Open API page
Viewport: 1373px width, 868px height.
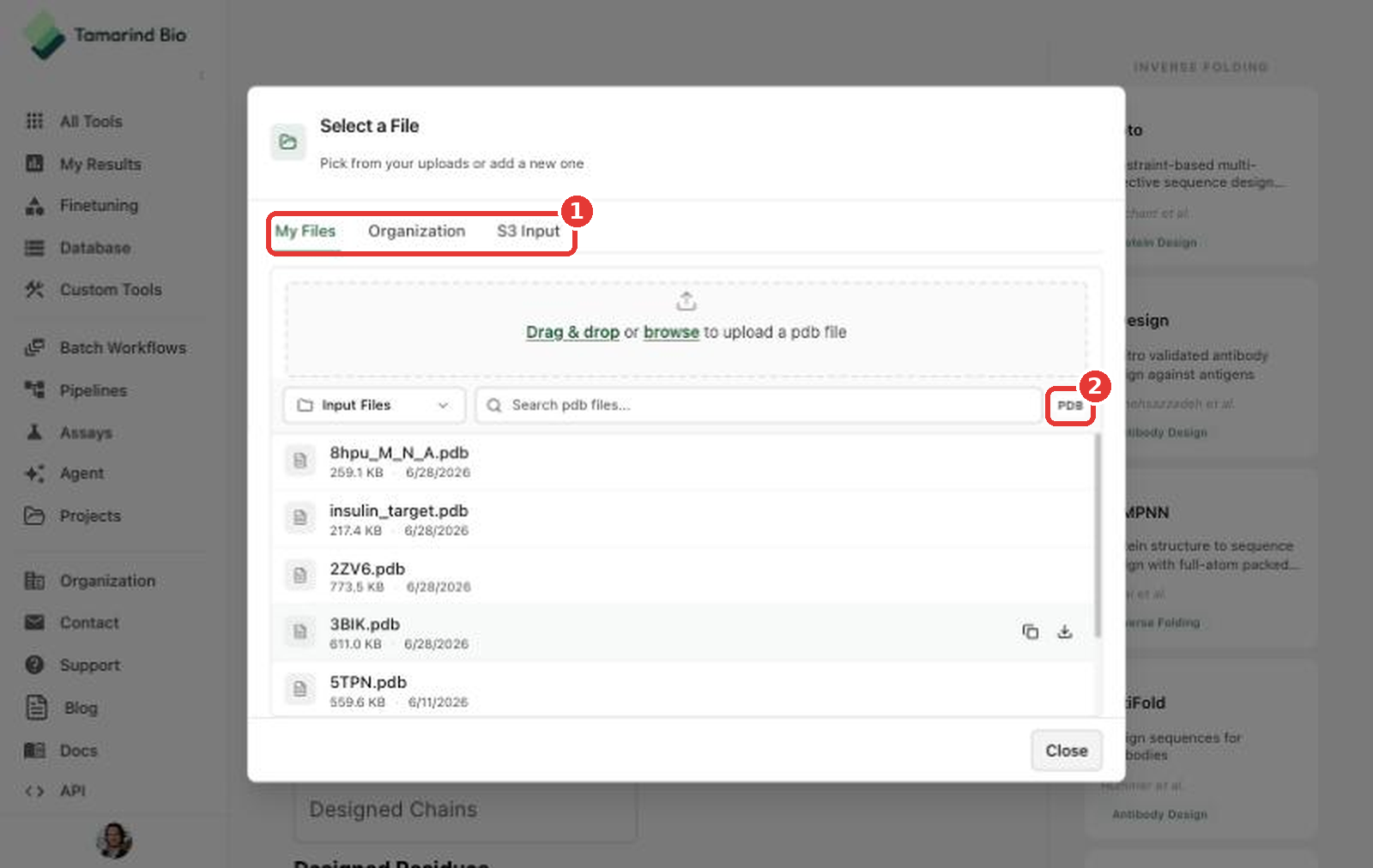55,791
